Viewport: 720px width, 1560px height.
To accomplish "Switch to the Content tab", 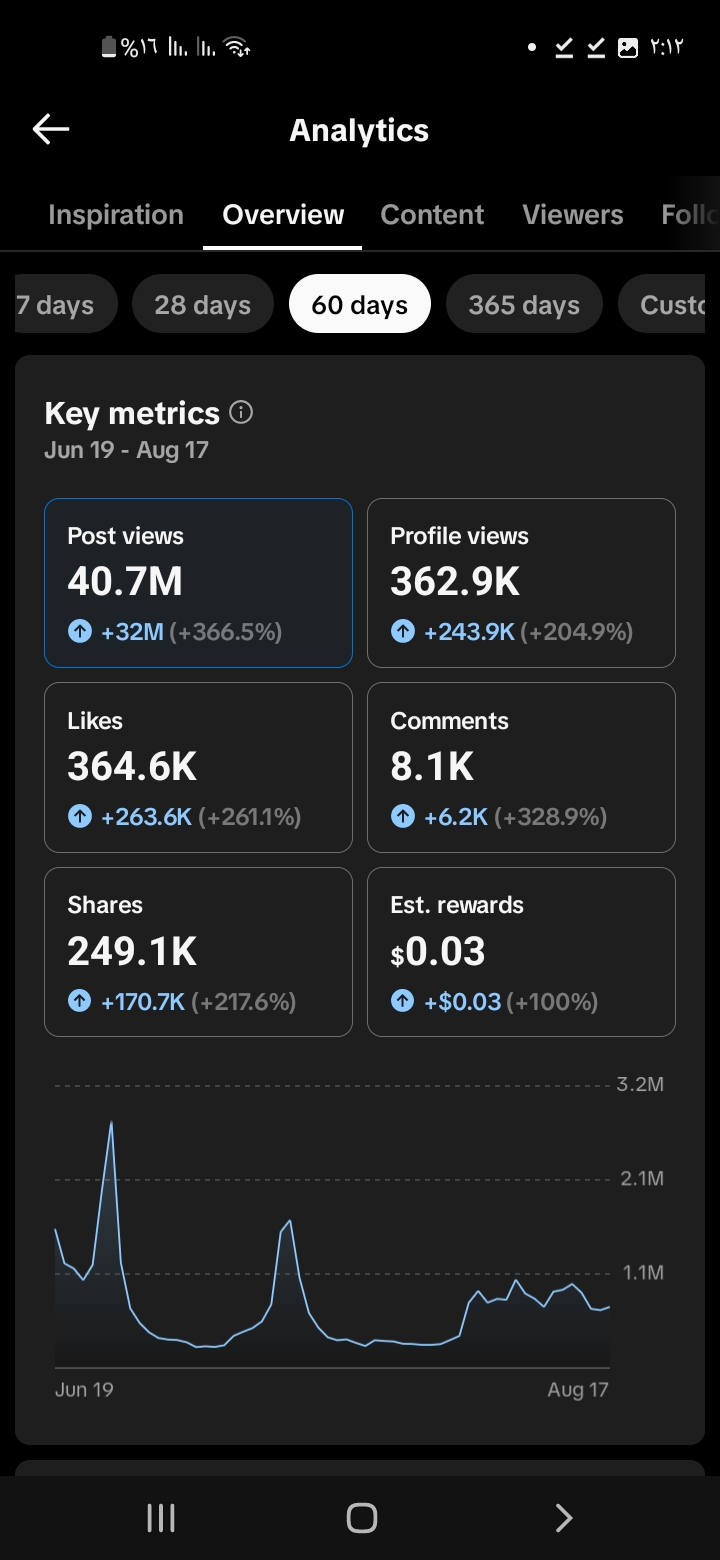I will coord(432,215).
